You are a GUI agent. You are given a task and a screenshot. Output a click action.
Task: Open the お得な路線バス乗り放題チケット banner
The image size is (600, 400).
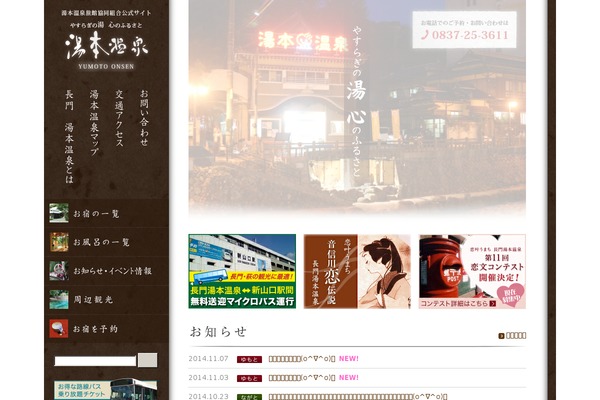click(105, 389)
